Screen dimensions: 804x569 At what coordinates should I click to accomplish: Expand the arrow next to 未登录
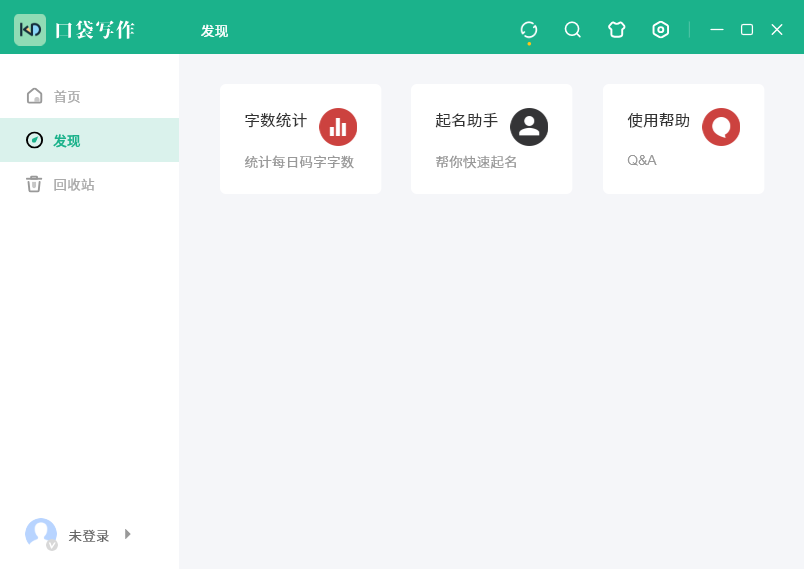click(x=128, y=534)
